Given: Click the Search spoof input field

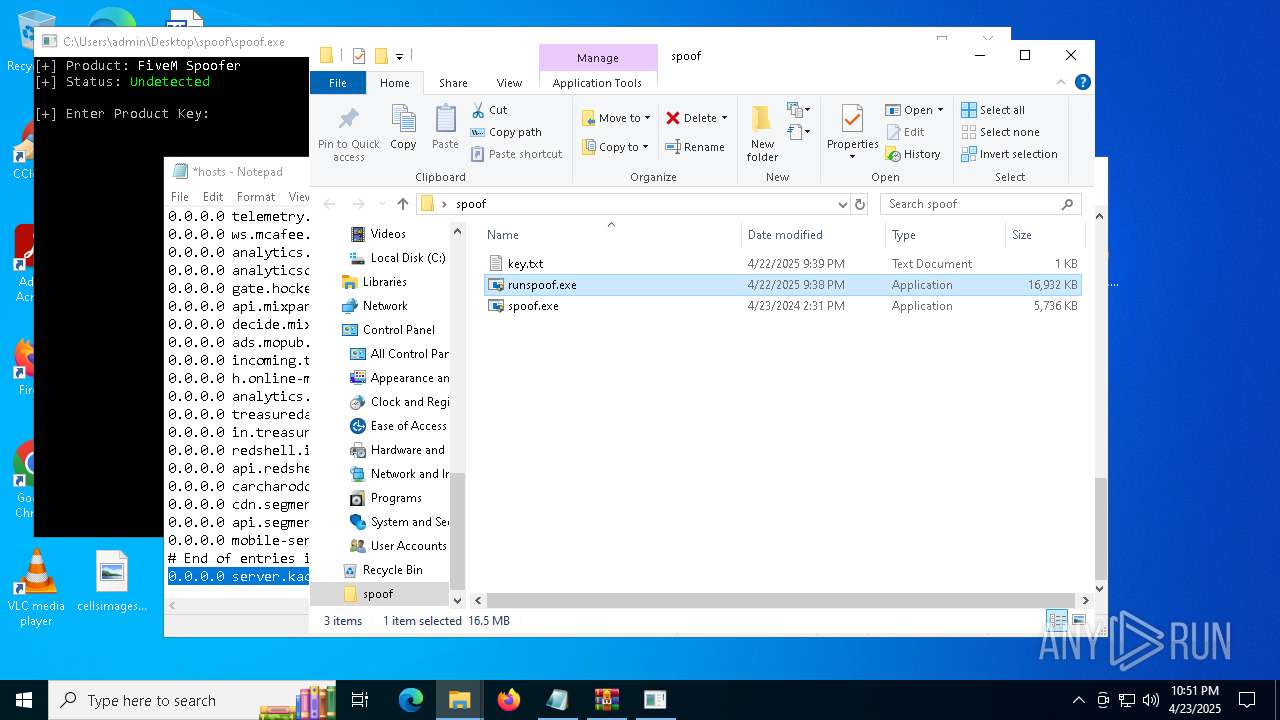Looking at the screenshot, I should [980, 204].
